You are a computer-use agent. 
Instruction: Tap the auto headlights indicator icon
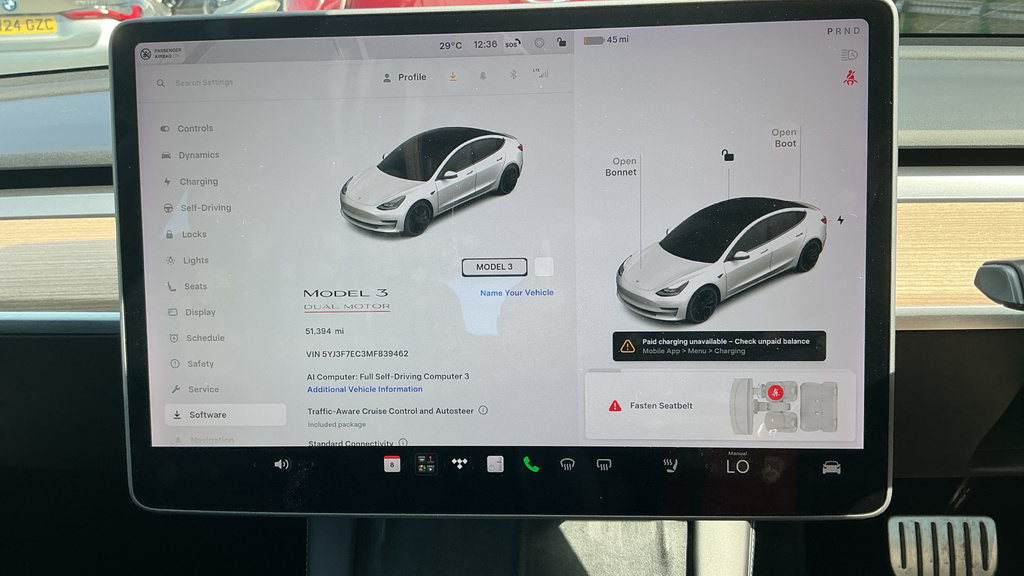pyautogui.click(x=849, y=55)
